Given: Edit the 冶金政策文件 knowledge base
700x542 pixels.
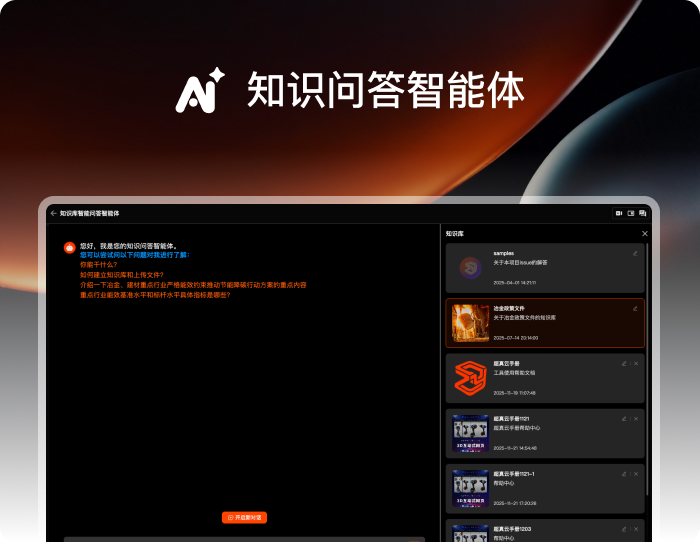Looking at the screenshot, I should click(635, 308).
